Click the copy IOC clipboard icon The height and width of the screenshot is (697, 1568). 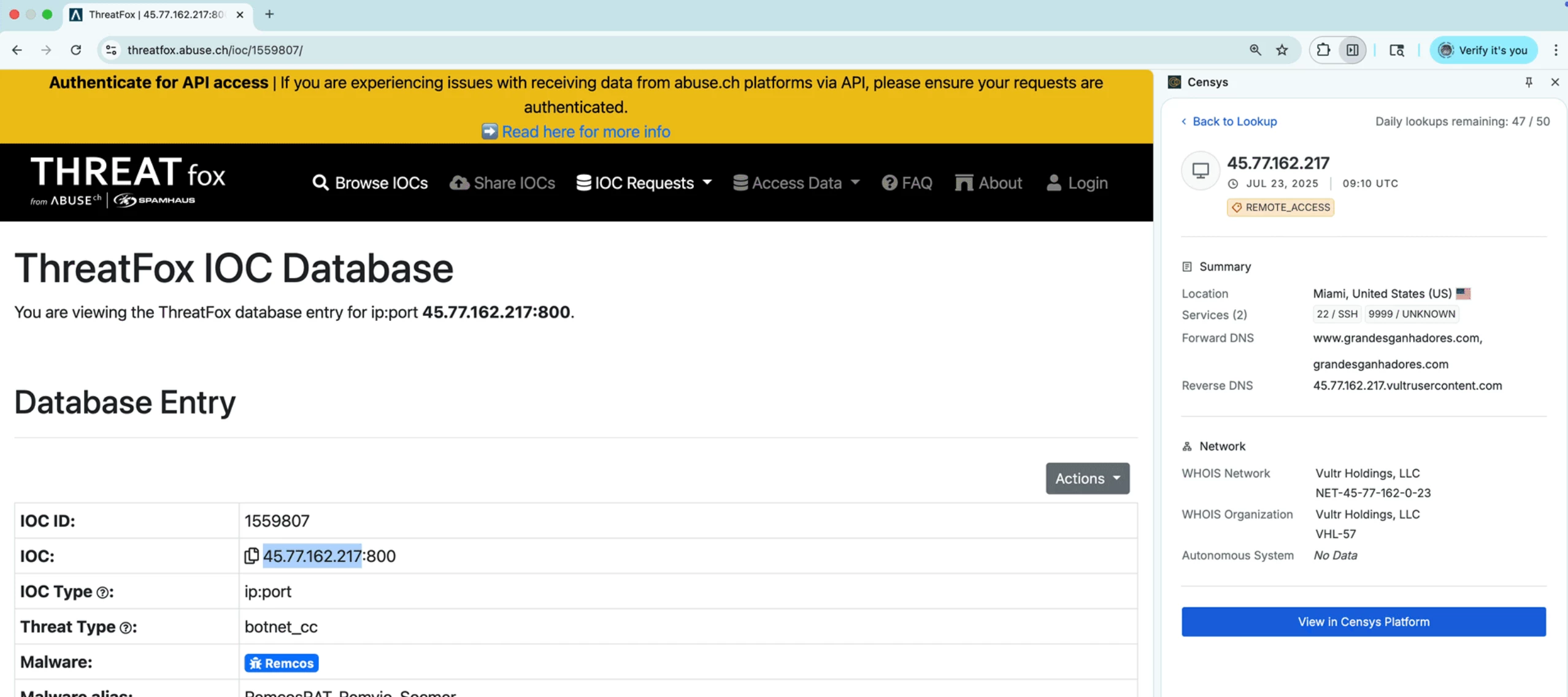251,556
